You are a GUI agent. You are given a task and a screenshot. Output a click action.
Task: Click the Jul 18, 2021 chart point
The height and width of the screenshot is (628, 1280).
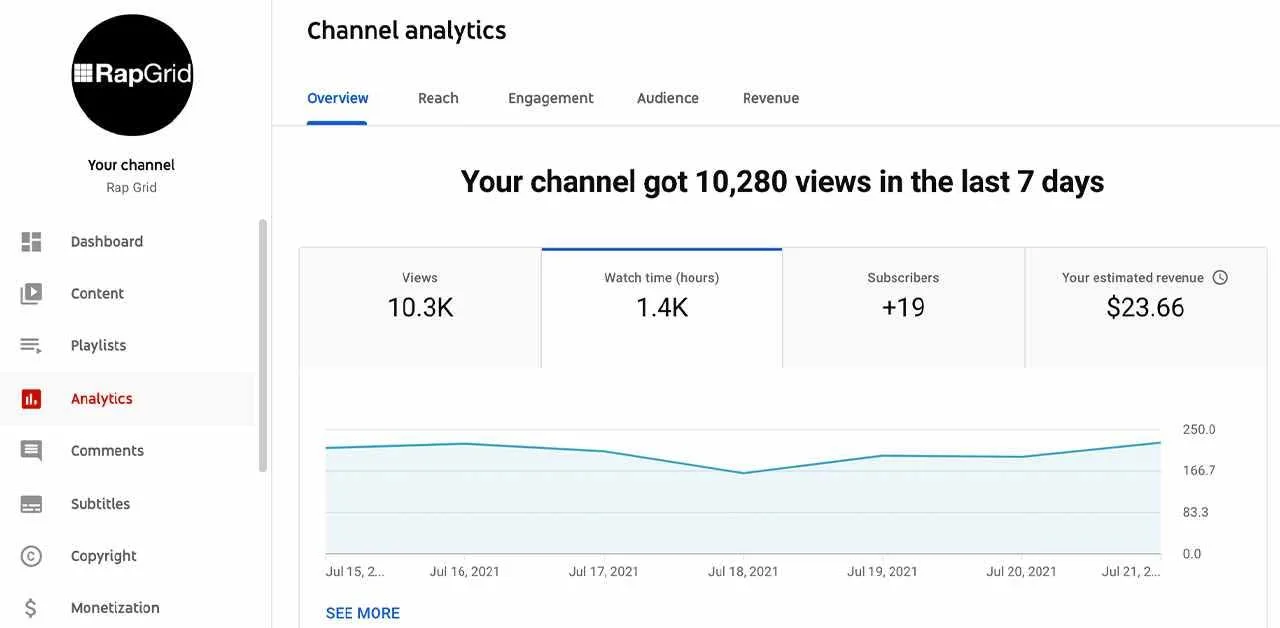[743, 473]
